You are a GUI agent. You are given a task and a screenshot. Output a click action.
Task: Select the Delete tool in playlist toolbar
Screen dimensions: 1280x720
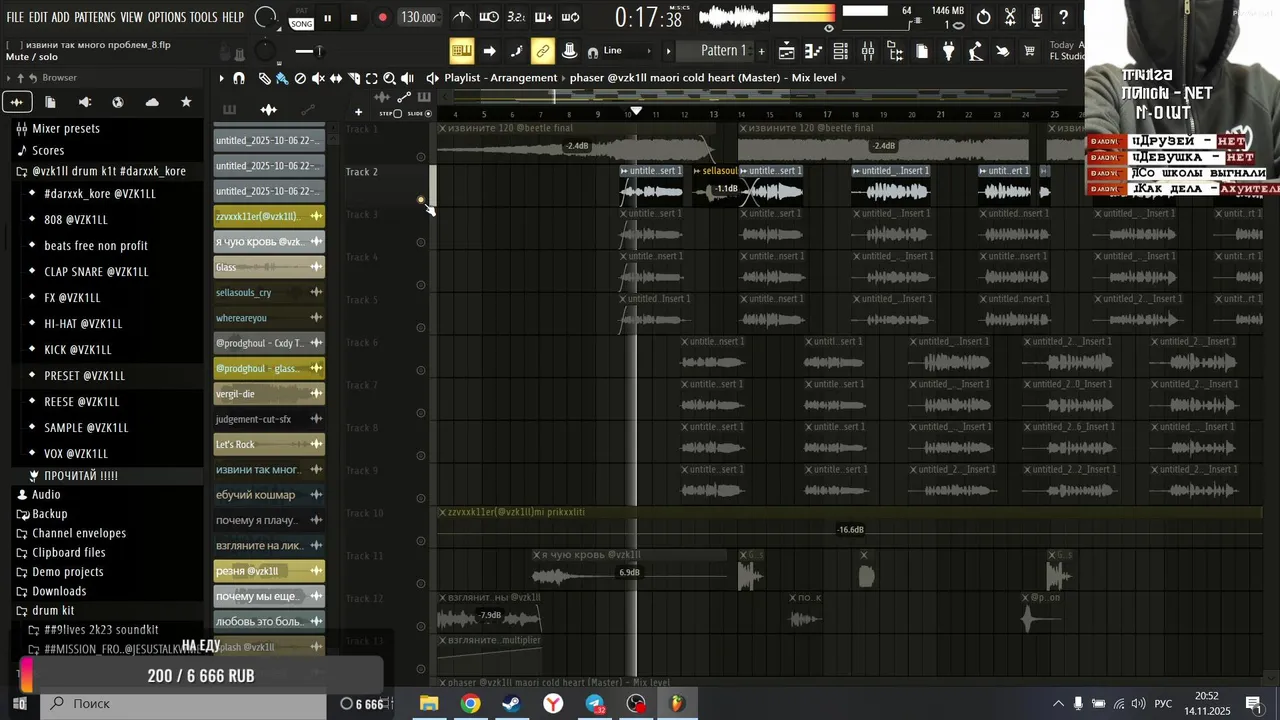300,78
